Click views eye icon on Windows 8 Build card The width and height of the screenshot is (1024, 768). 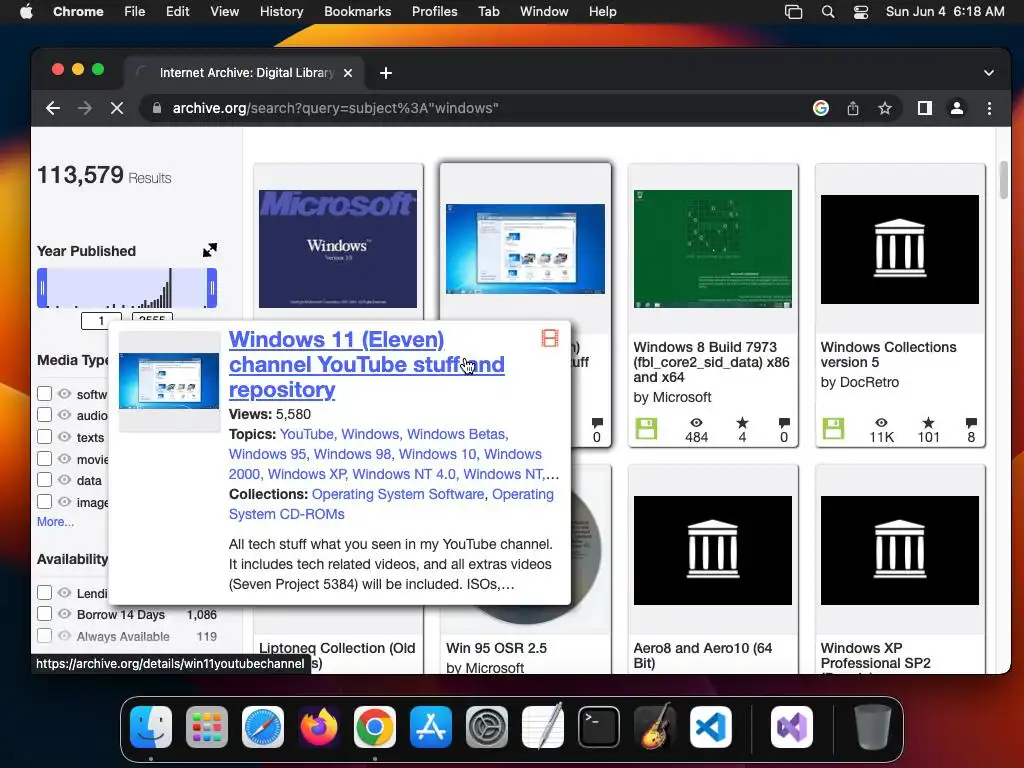click(x=696, y=423)
